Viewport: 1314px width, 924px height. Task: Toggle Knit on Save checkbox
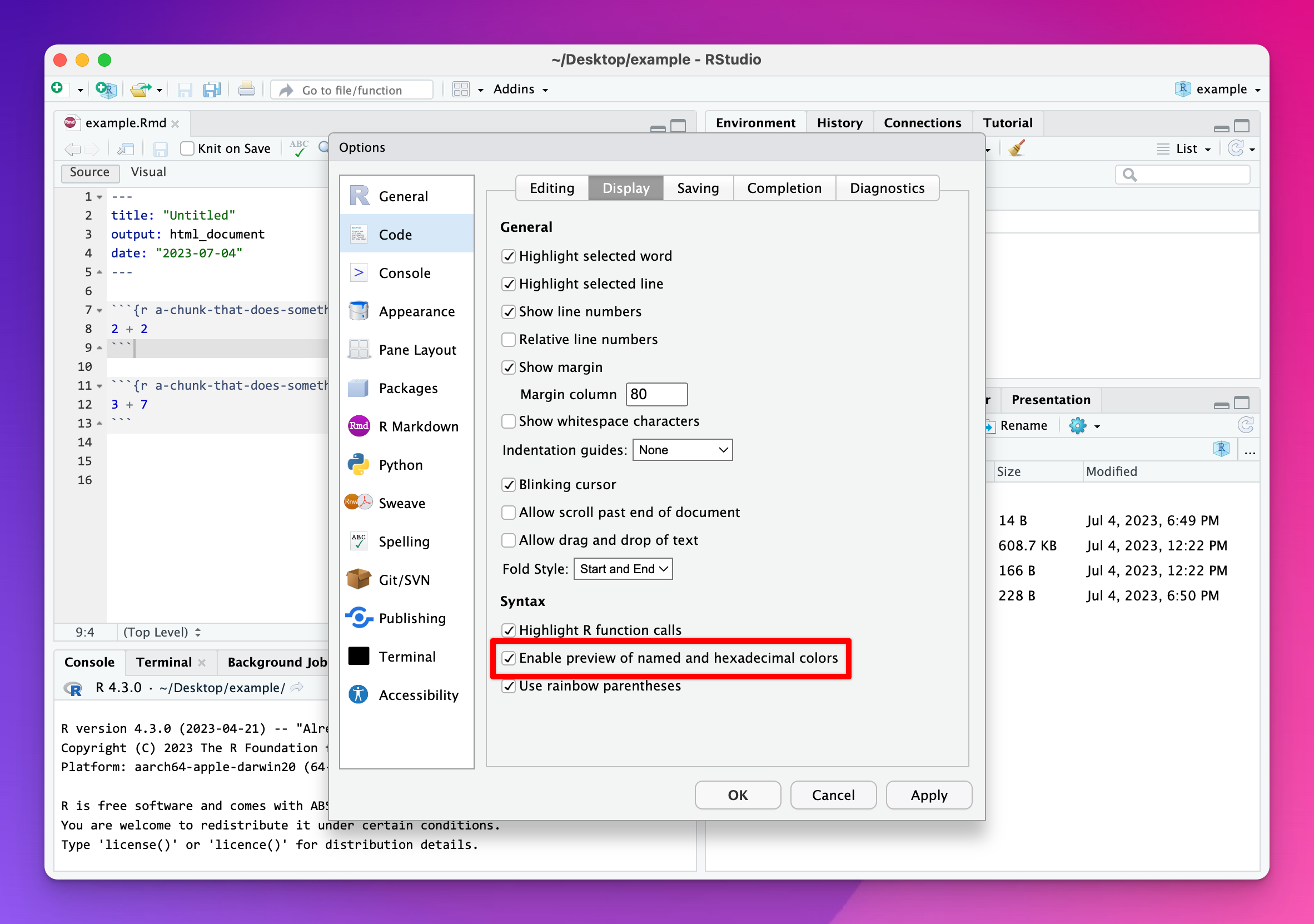pos(187,149)
